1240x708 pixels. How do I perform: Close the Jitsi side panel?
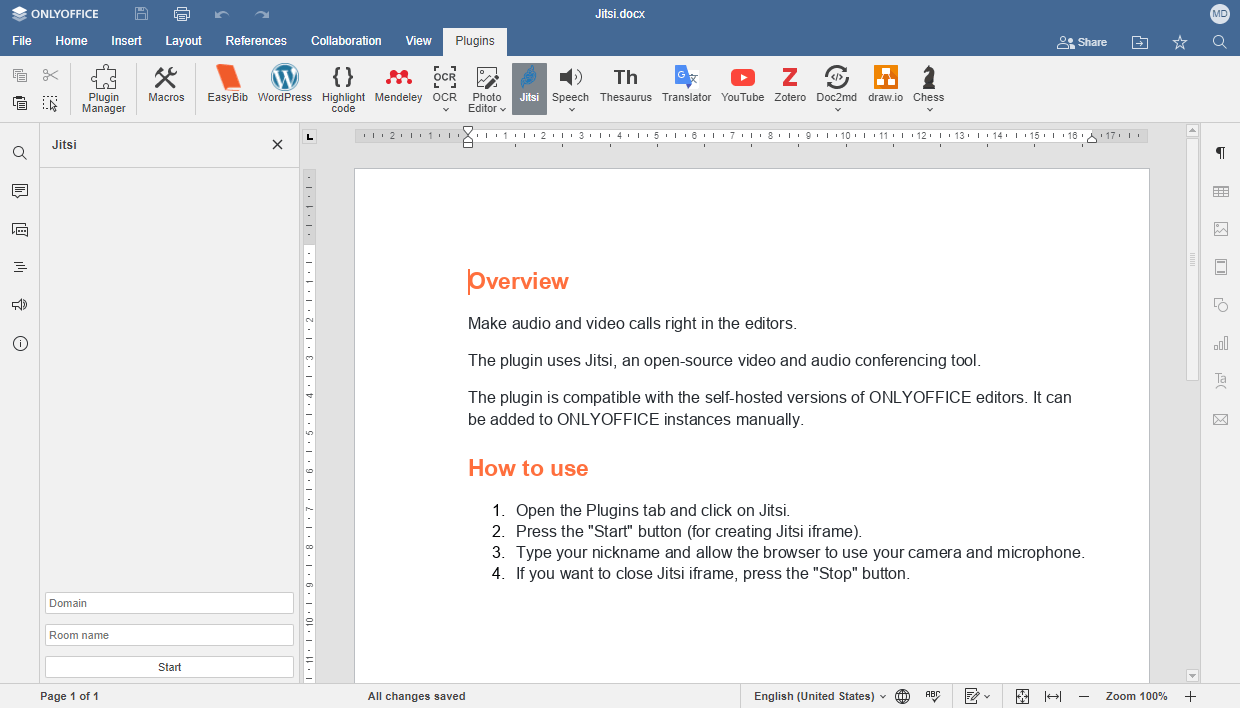point(278,145)
